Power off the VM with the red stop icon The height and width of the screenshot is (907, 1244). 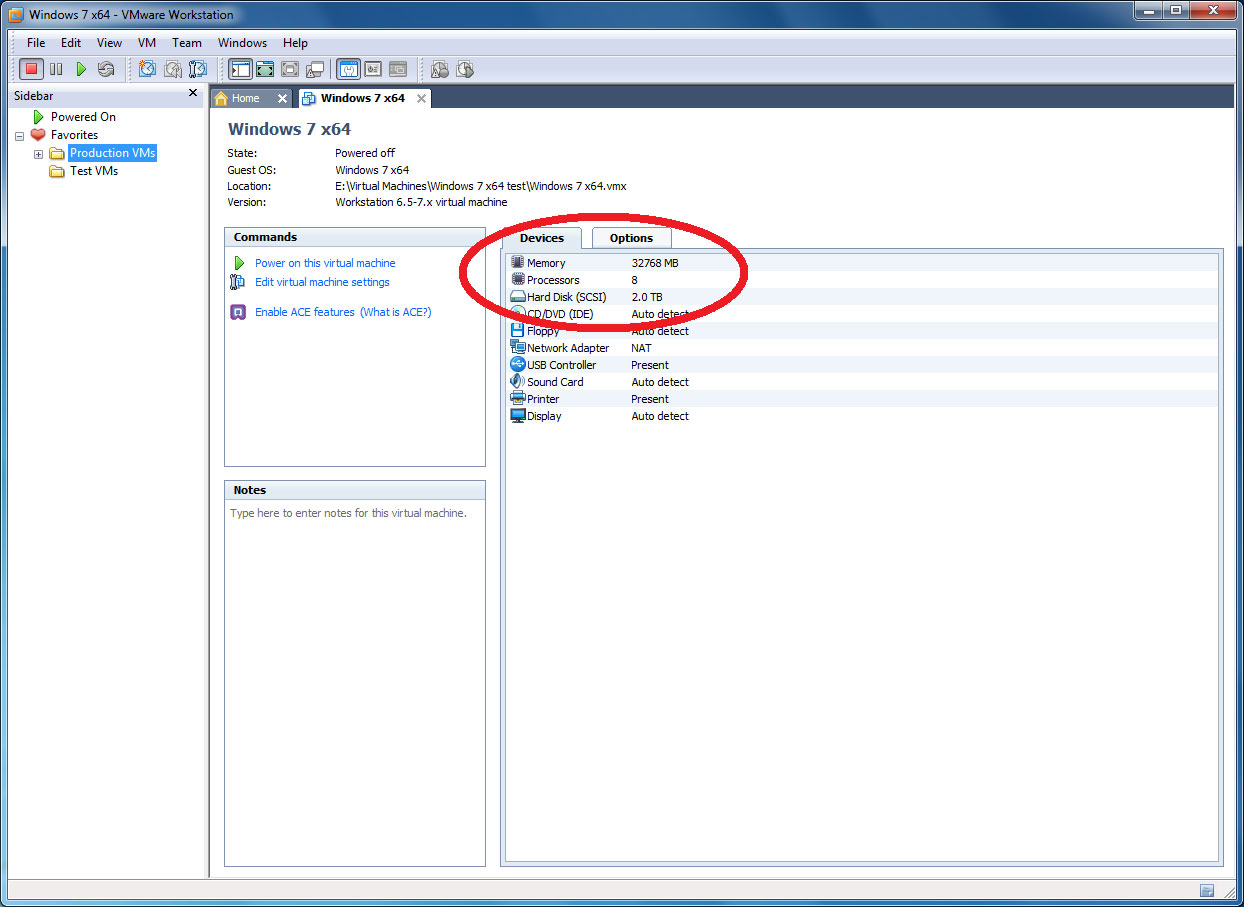(32, 68)
